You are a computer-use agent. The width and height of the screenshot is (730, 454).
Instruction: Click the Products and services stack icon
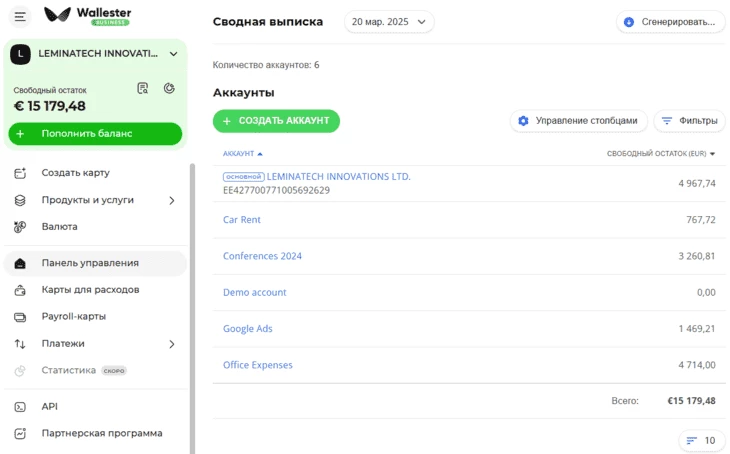click(x=20, y=200)
